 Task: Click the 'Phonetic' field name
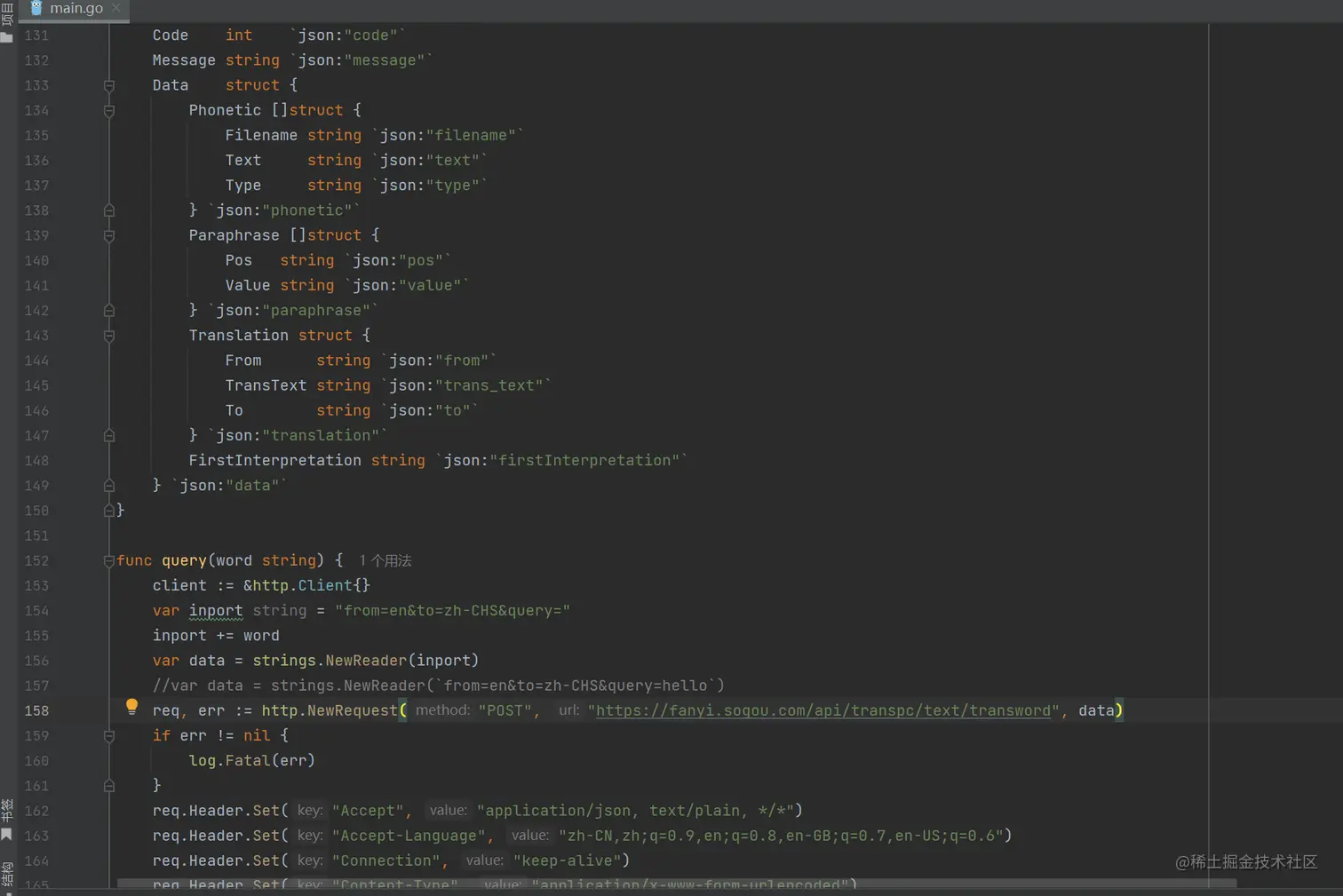pos(225,110)
